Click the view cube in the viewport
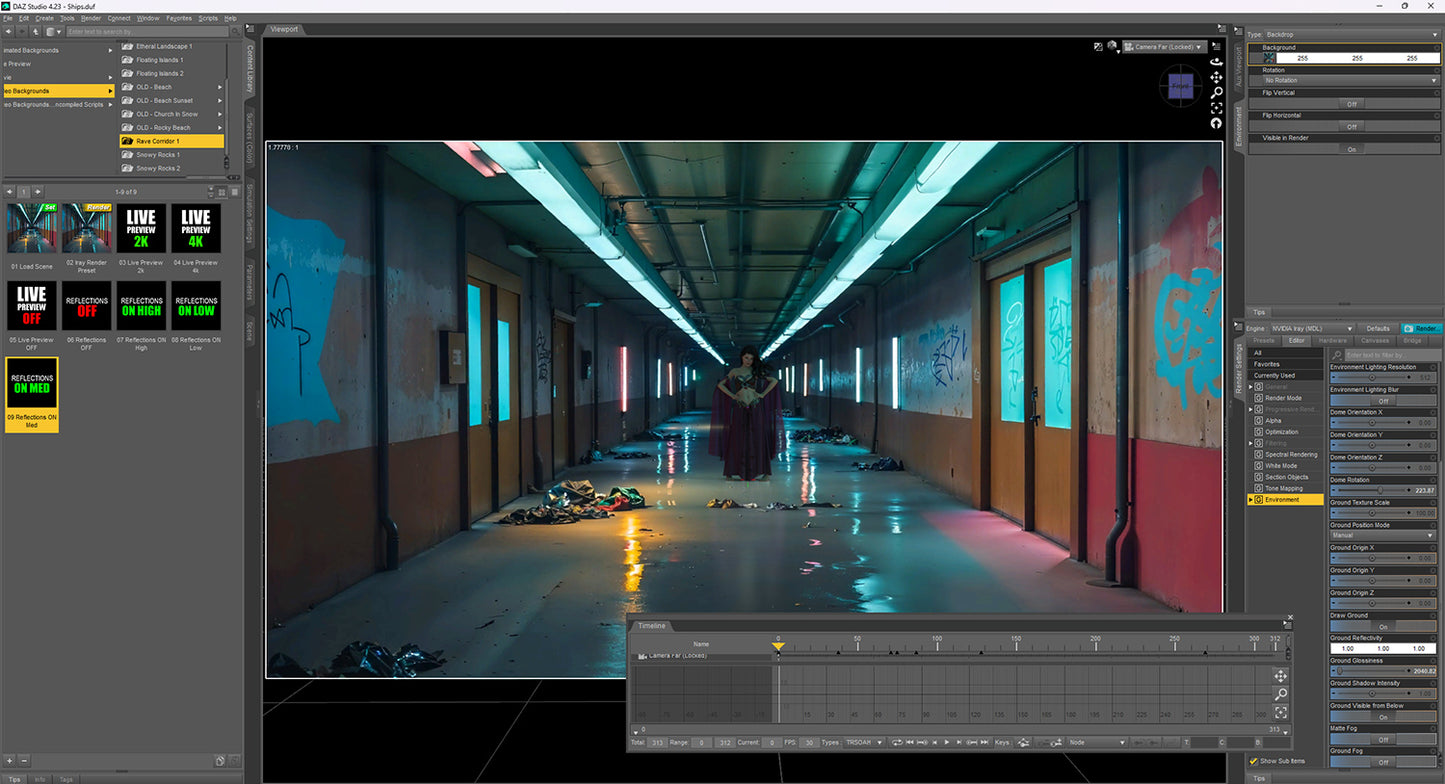This screenshot has height=784, width=1445. (x=1182, y=87)
